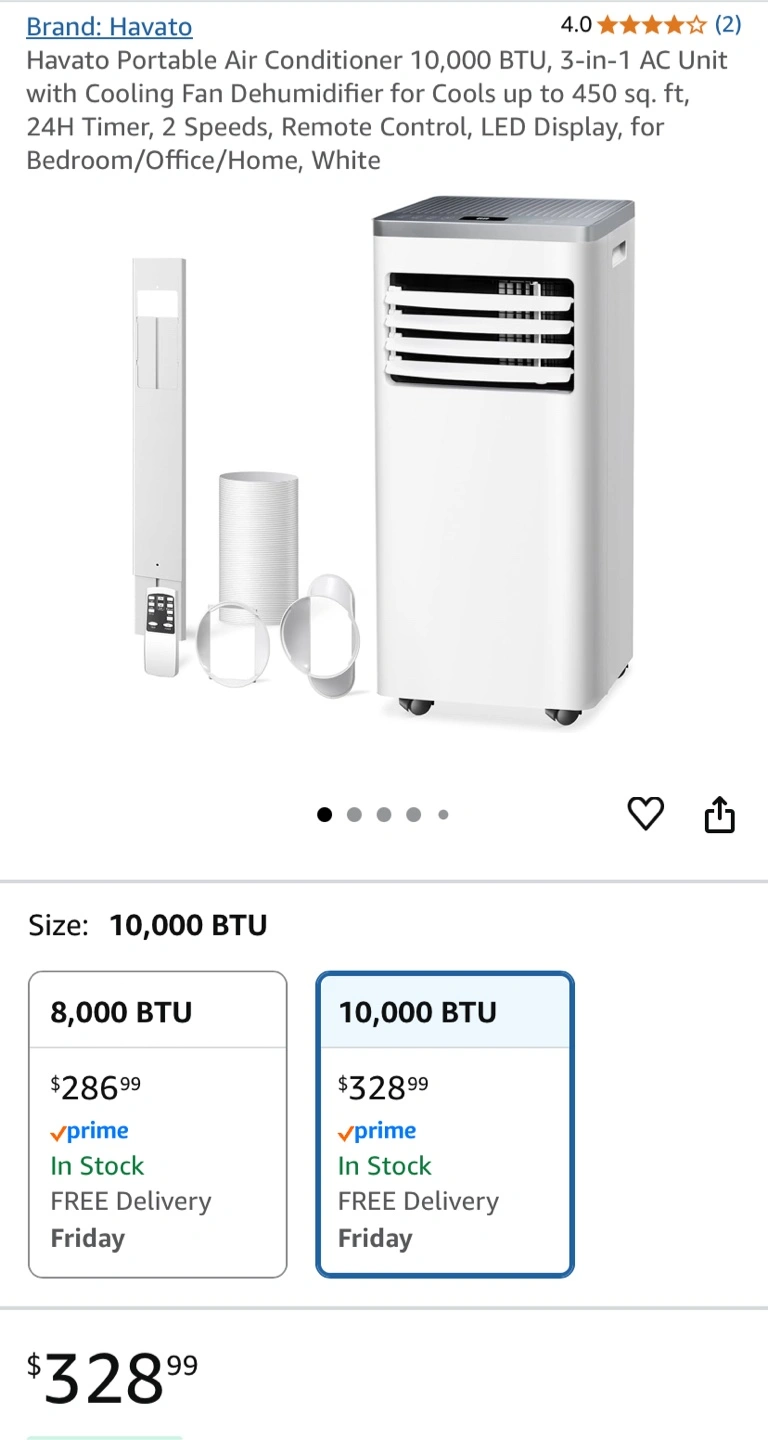Tap the prime badge under 10,000 BTU
Image resolution: width=768 pixels, height=1440 pixels.
[x=377, y=1131]
